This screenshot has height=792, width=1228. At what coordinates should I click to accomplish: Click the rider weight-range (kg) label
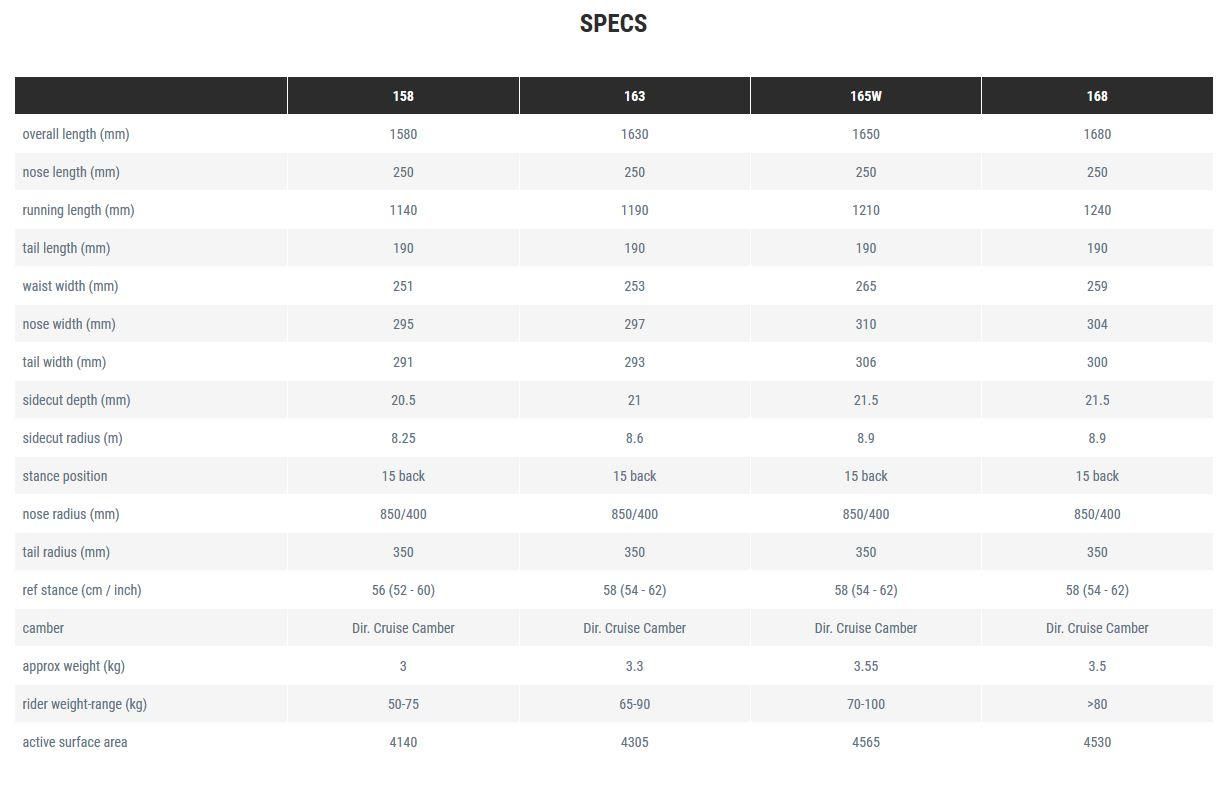[x=84, y=704]
